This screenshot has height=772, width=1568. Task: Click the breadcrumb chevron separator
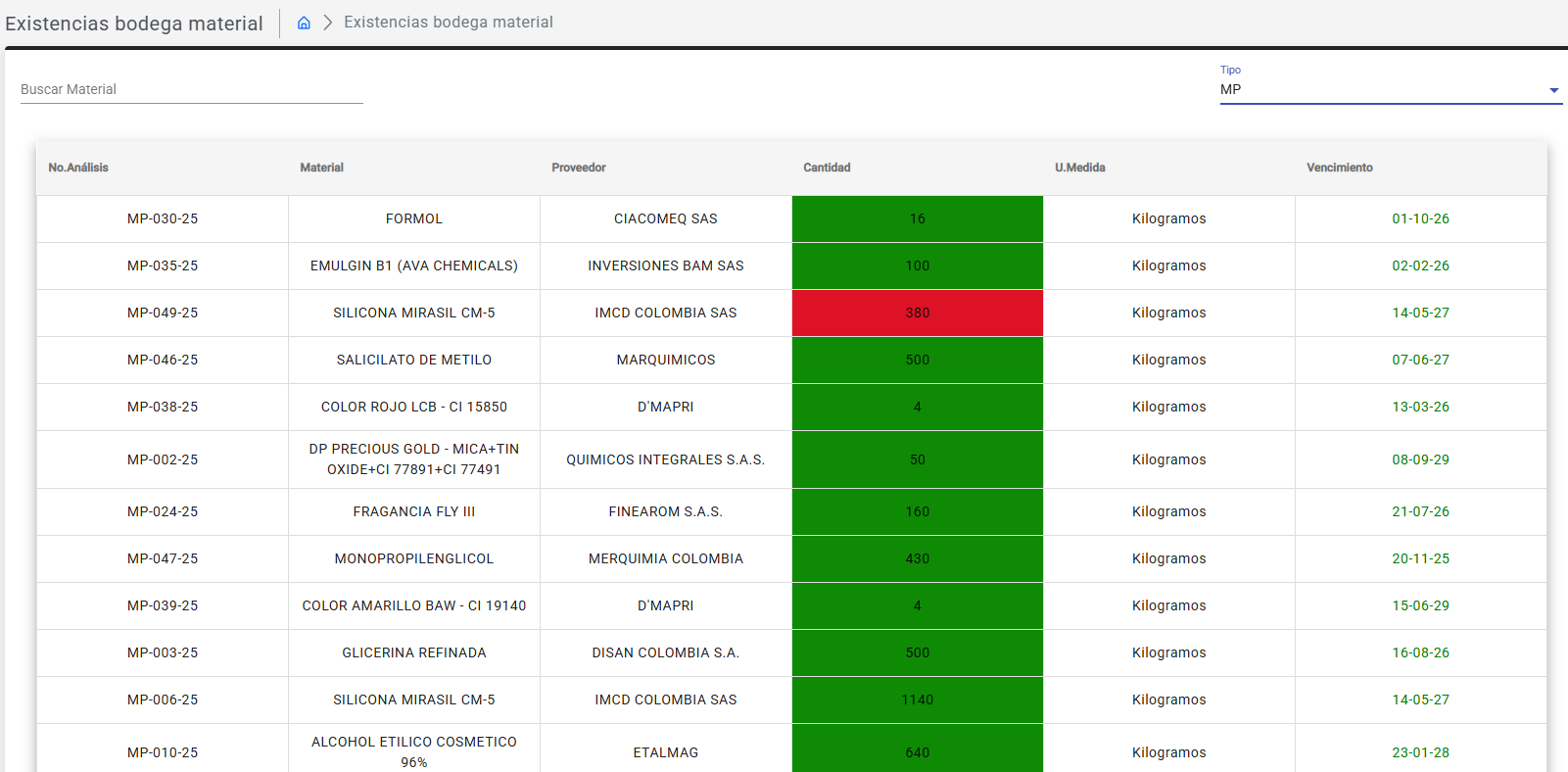coord(328,23)
